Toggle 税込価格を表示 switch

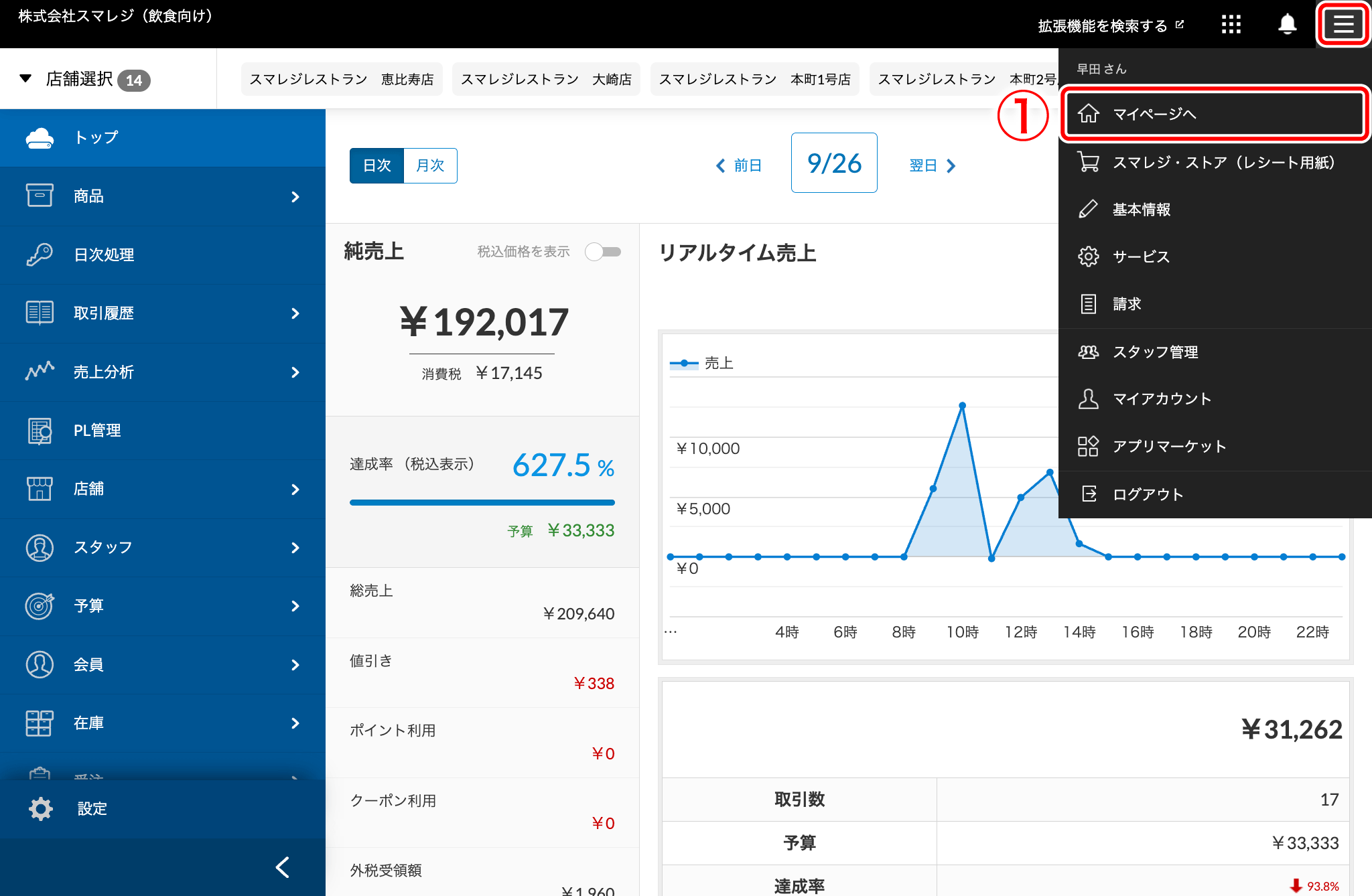pyautogui.click(x=603, y=252)
